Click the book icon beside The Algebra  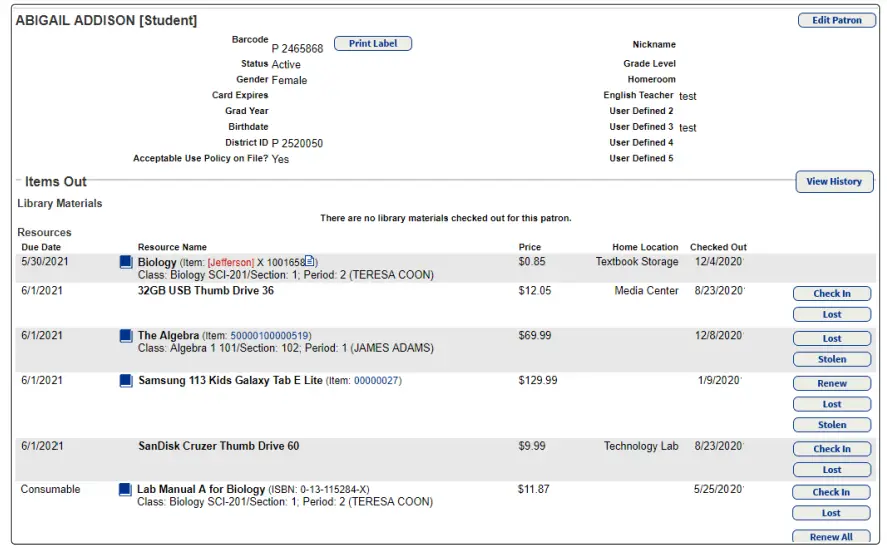(126, 336)
